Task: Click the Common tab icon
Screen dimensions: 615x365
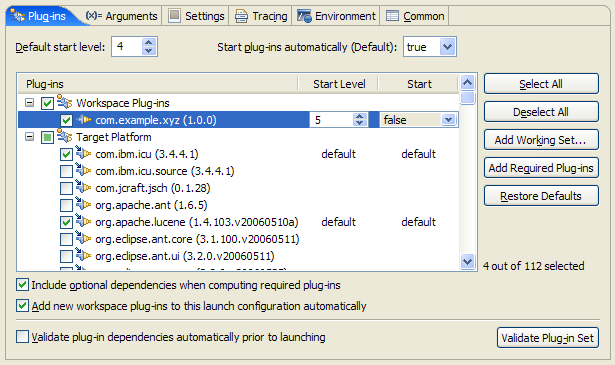Action: 392,16
